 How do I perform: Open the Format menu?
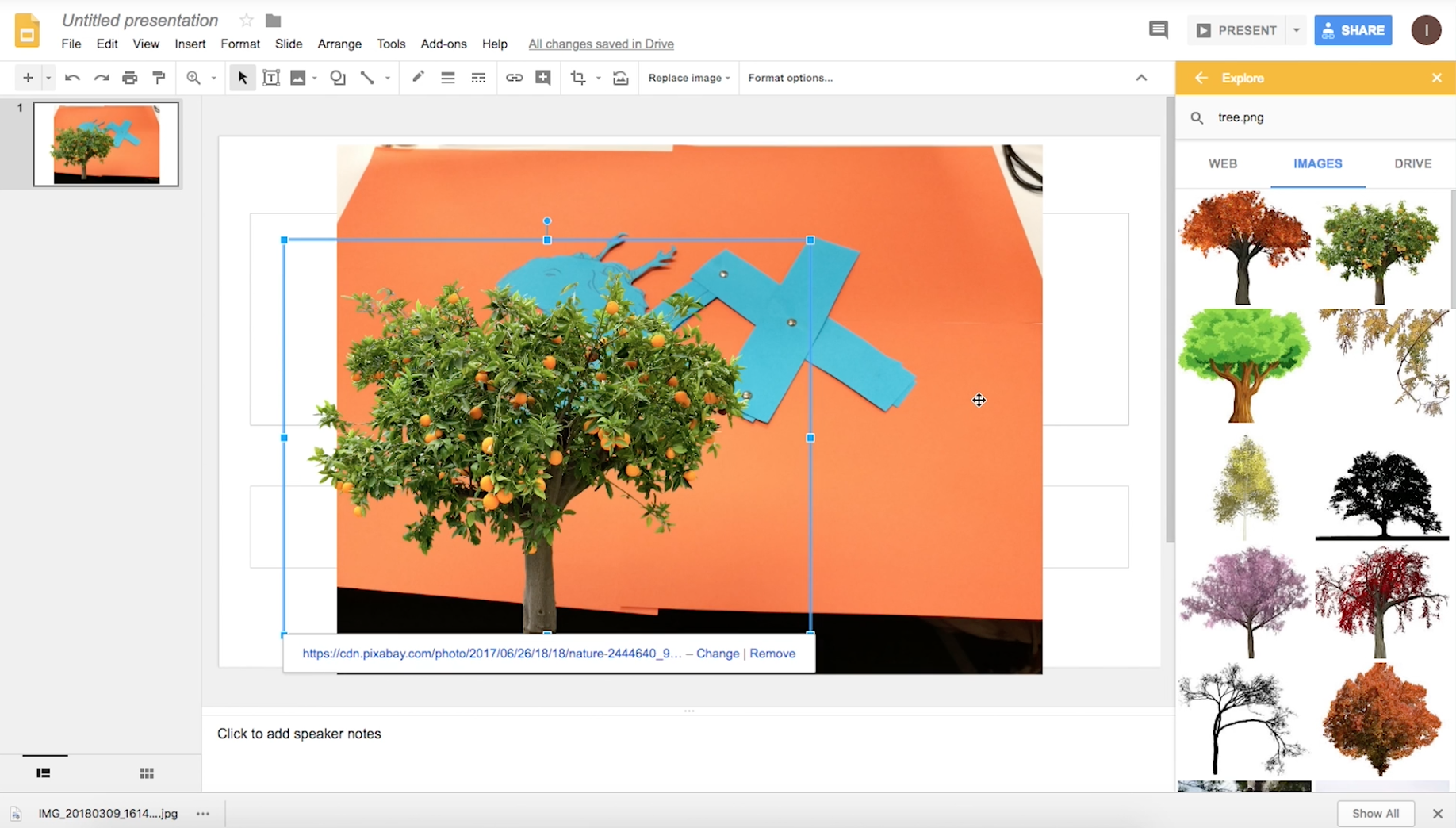click(240, 44)
